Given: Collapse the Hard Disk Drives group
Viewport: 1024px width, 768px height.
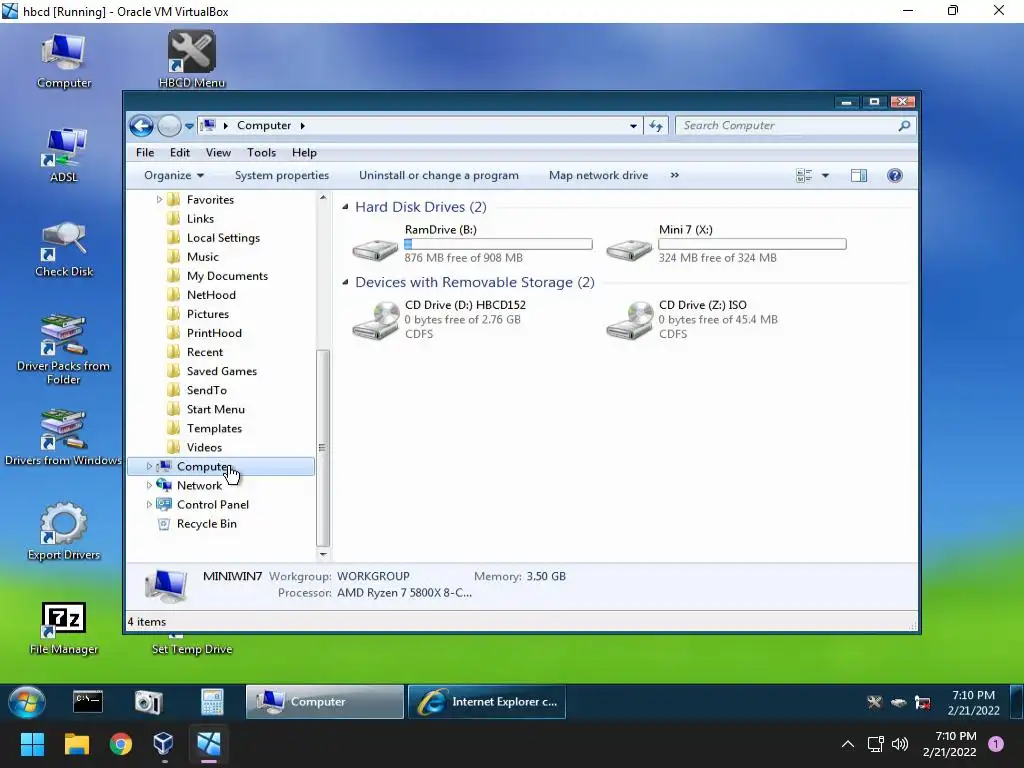Looking at the screenshot, I should pos(345,207).
